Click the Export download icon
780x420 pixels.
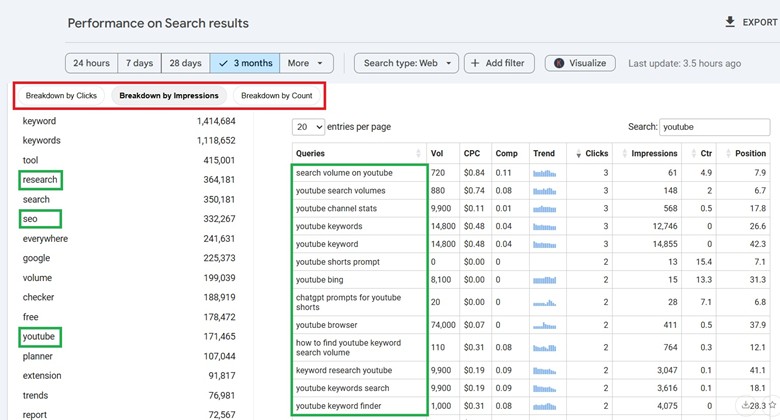730,22
